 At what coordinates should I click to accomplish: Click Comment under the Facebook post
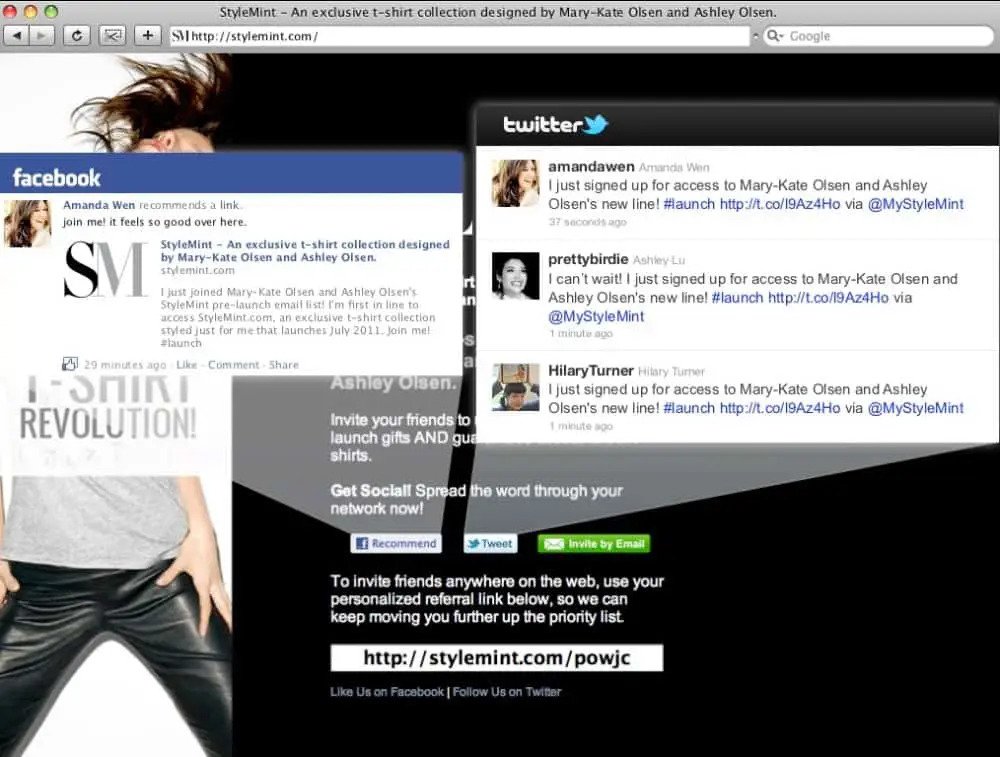(233, 365)
